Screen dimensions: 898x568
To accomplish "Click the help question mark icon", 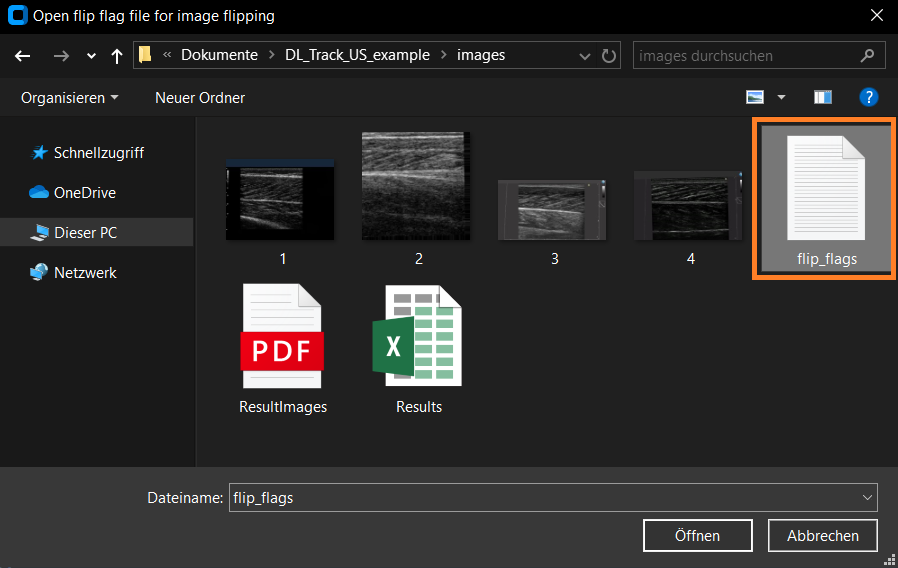I will click(x=868, y=97).
